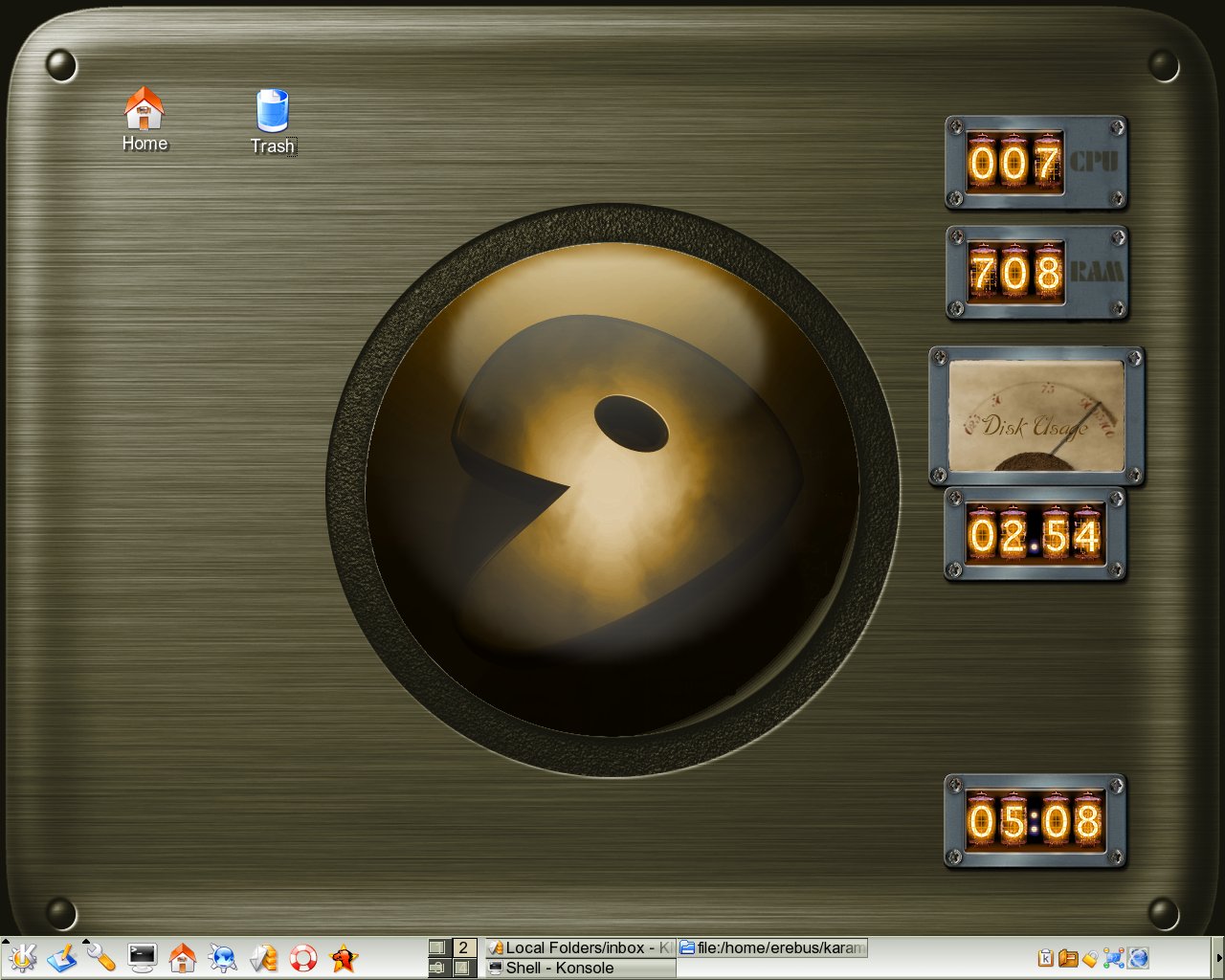Click the Disk Usage gauge widget
Image resolution: width=1225 pixels, height=980 pixels.
click(x=1036, y=415)
